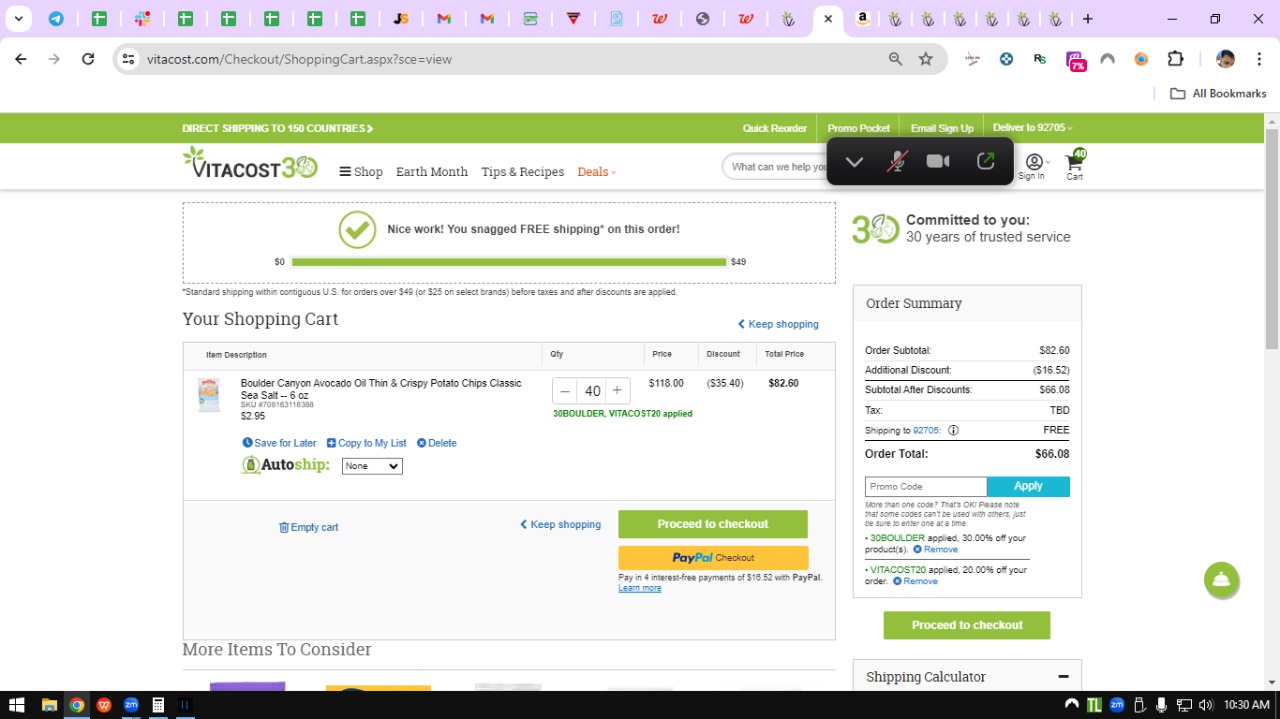Open a new browser tab
This screenshot has width=1280, height=719.
pos(1088,18)
